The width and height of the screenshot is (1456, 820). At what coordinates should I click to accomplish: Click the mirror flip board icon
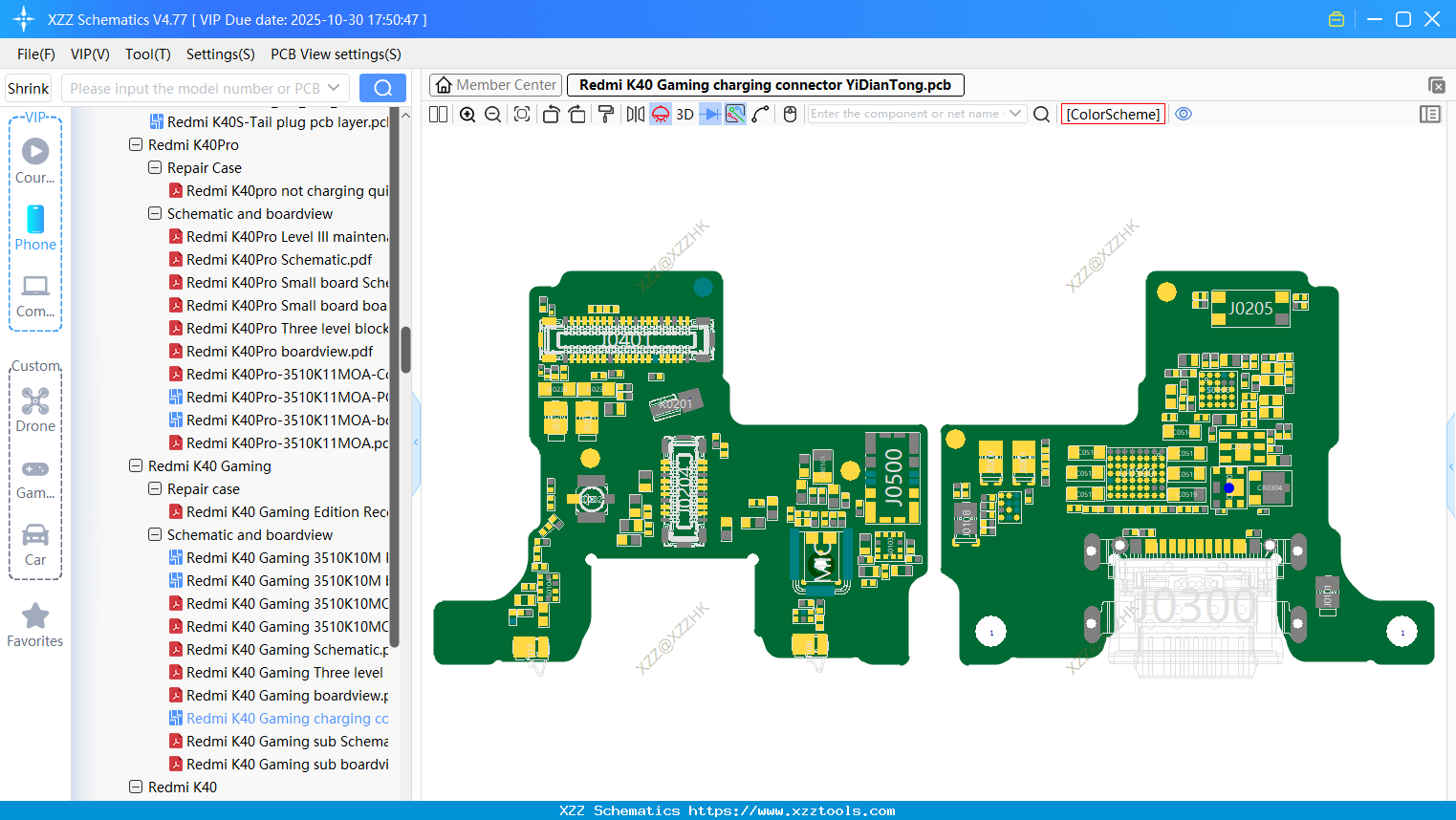[x=635, y=115]
